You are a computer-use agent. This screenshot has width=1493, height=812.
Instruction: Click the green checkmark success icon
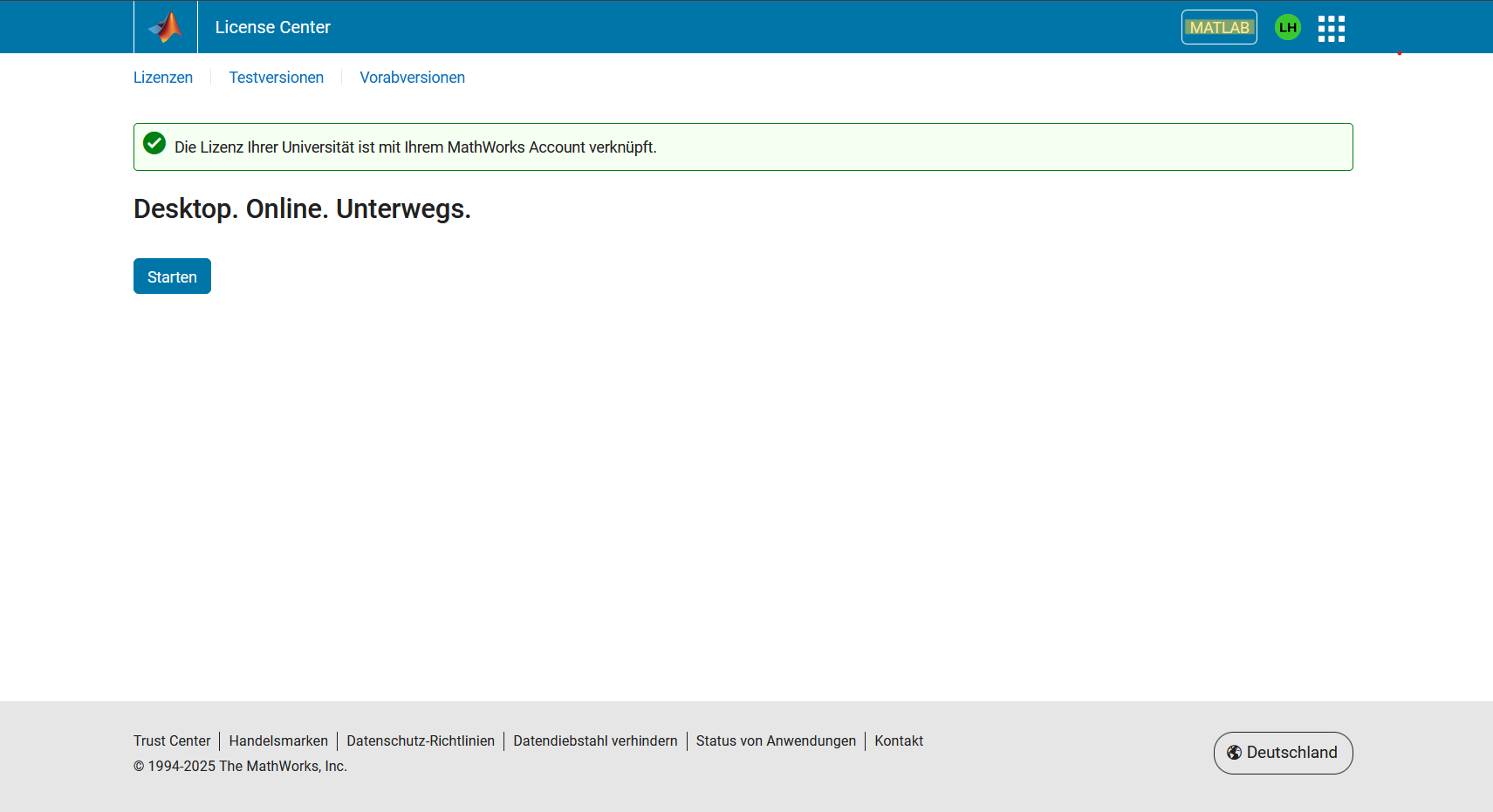coord(154,143)
